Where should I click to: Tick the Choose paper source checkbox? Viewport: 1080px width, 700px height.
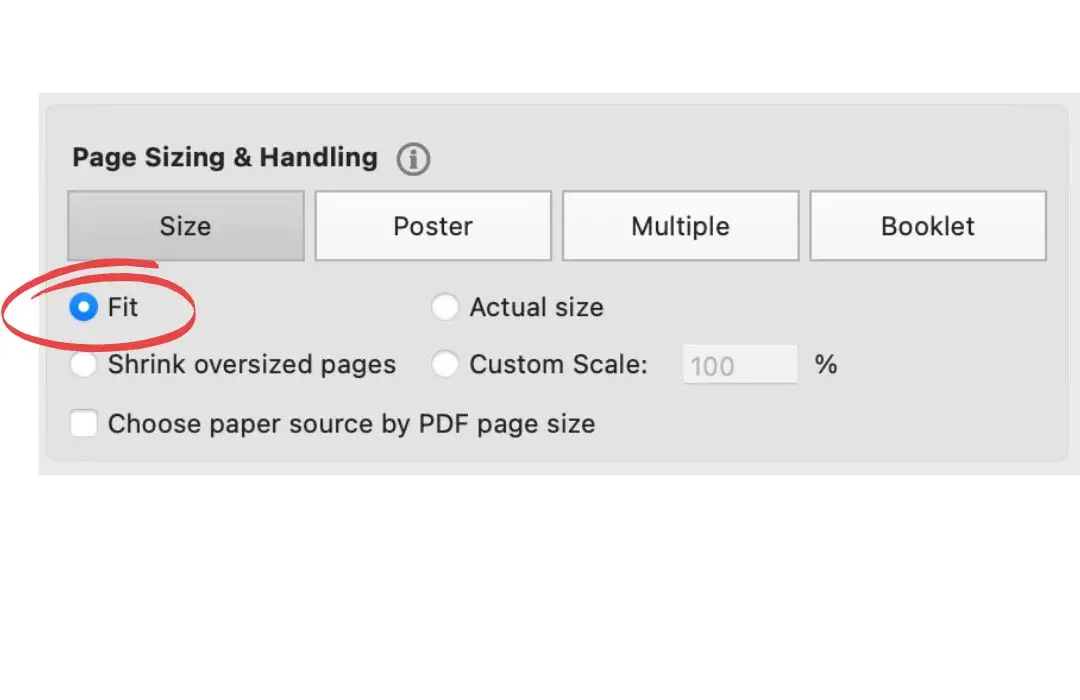coord(84,424)
